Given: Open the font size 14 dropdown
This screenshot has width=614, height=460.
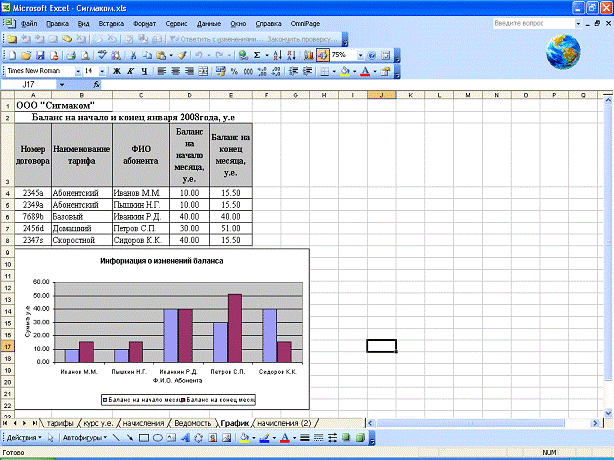Looking at the screenshot, I should coord(102,72).
